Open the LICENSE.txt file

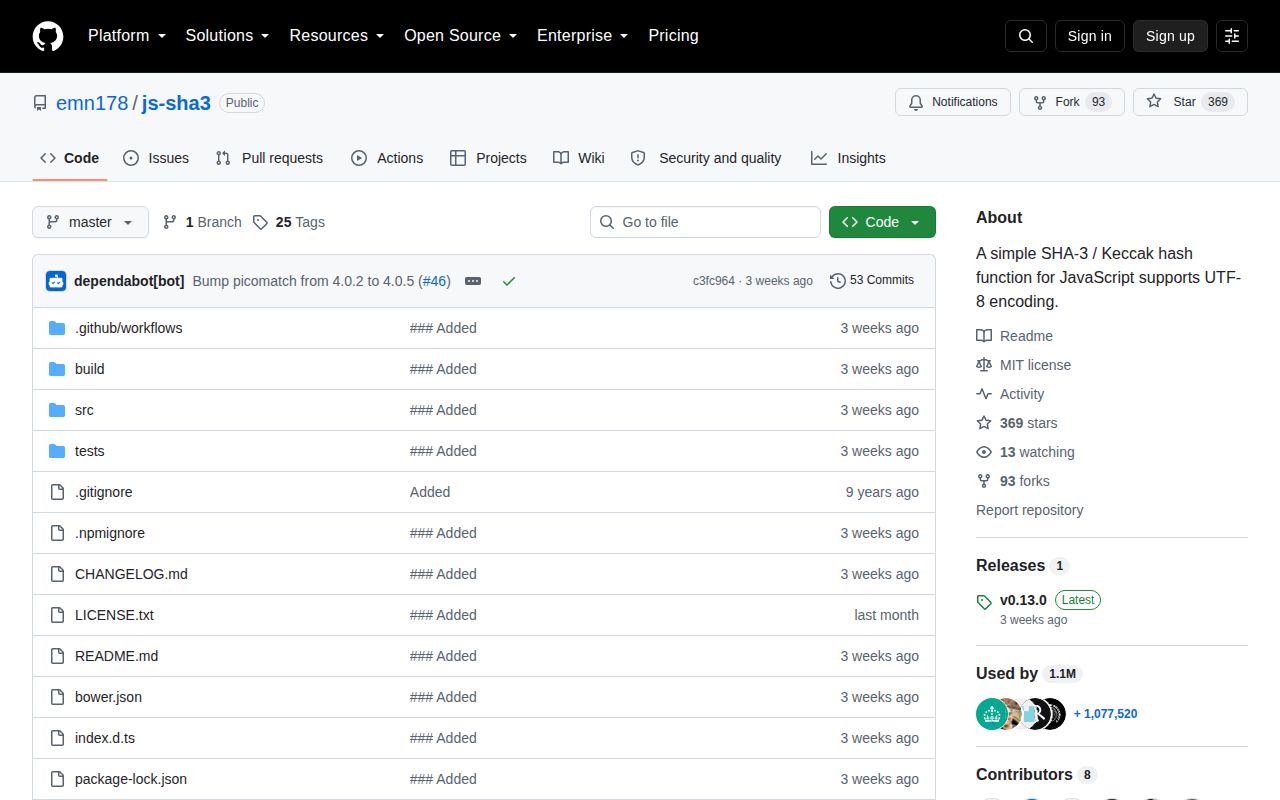114,615
